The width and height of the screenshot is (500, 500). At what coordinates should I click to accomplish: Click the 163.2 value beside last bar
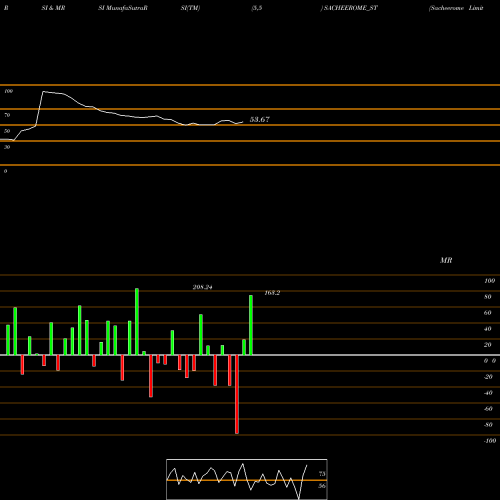(272, 293)
